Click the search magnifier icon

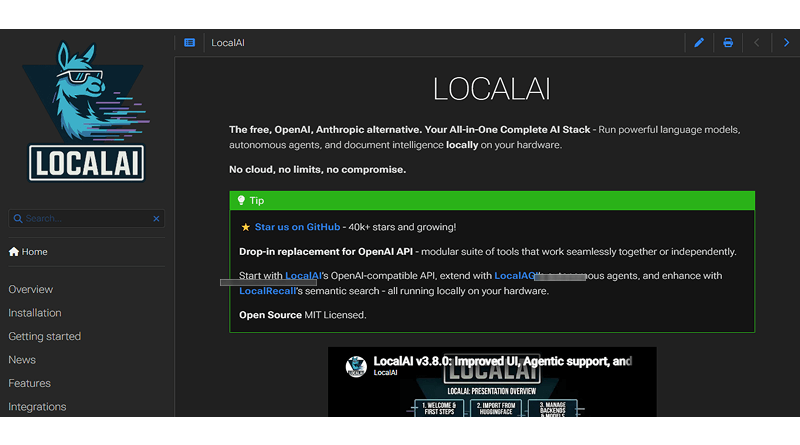(18, 218)
